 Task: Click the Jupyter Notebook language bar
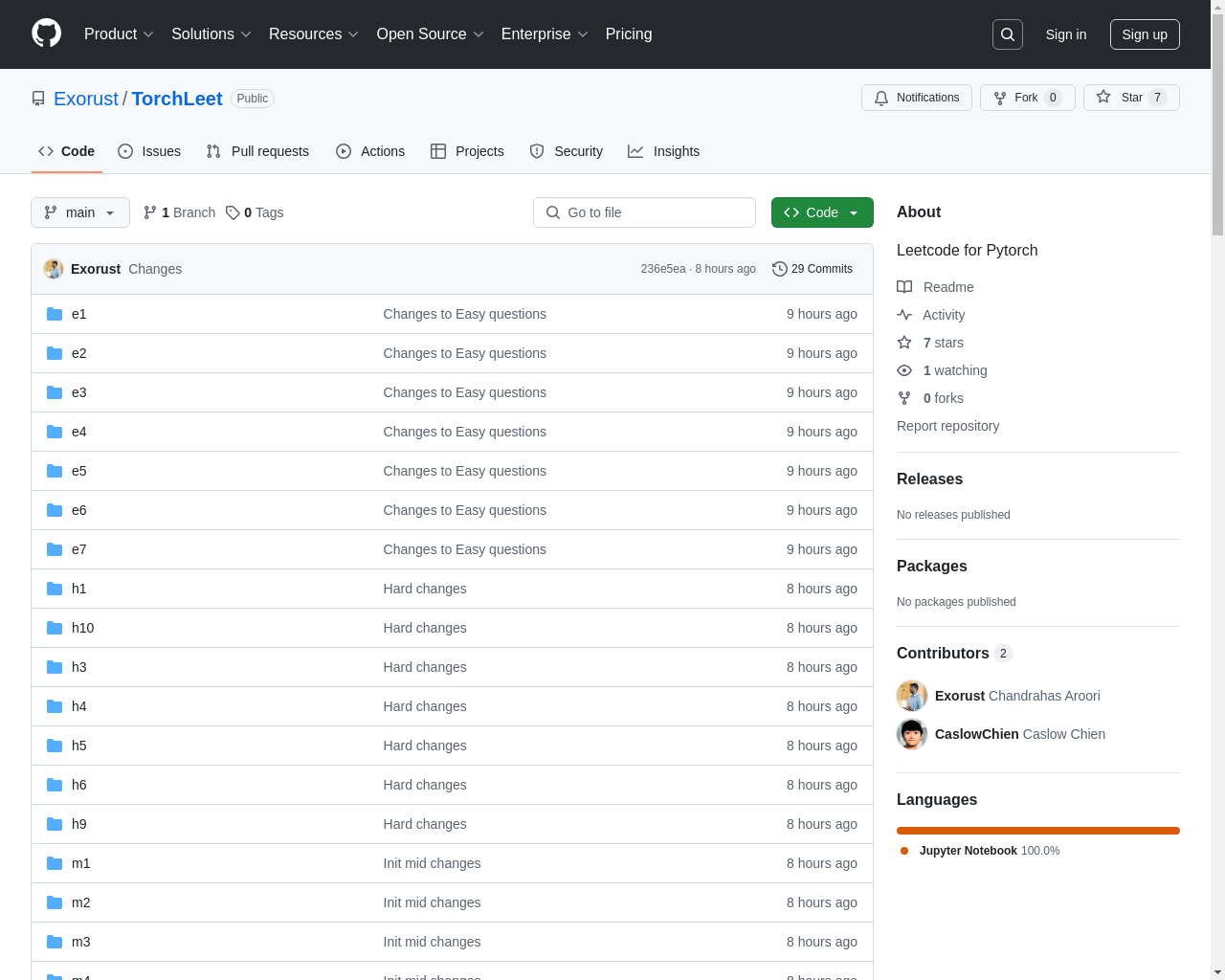tap(1038, 831)
